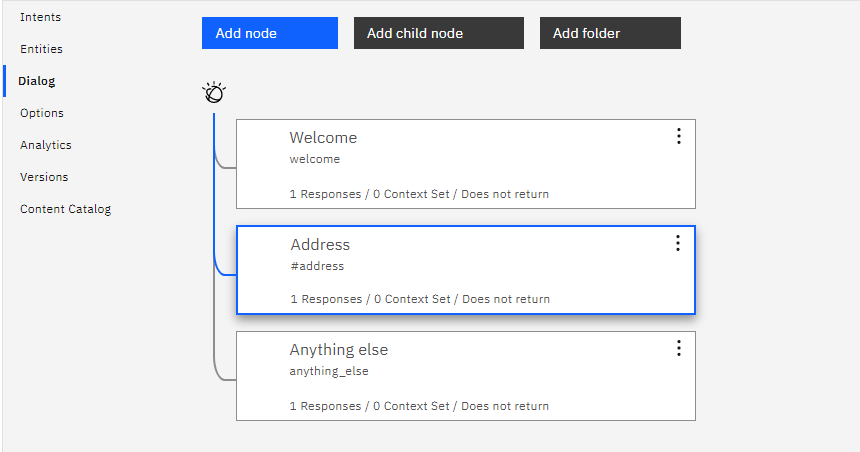Select the Address dialog node title

[320, 245]
